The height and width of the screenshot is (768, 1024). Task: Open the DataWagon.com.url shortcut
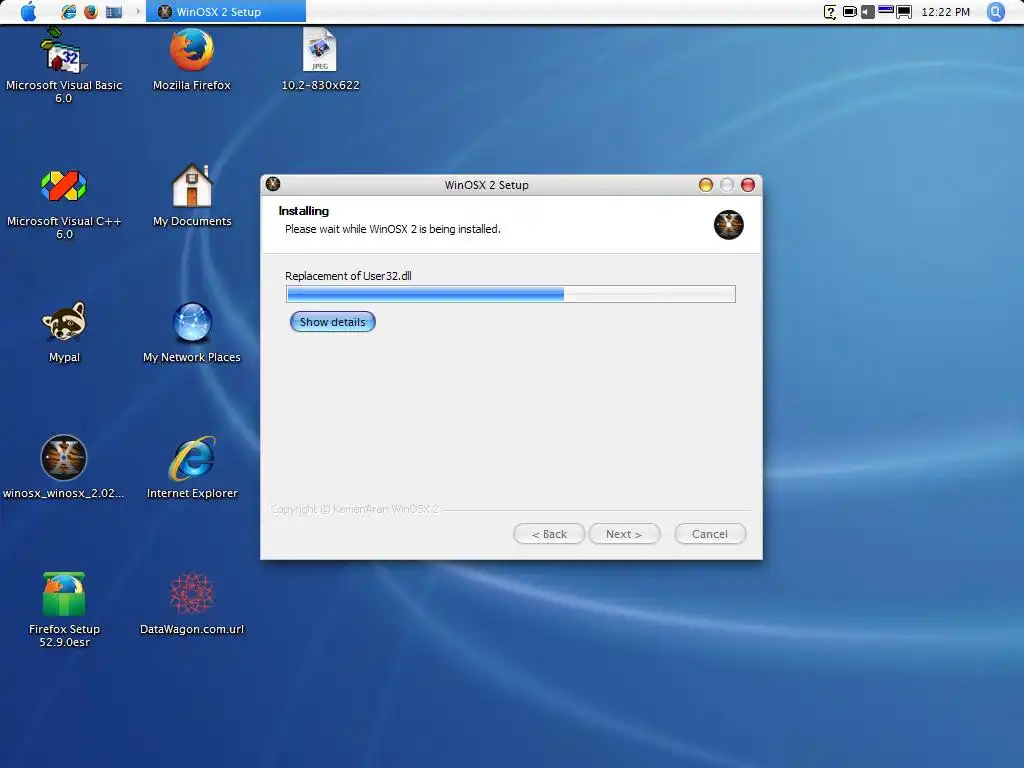(192, 603)
